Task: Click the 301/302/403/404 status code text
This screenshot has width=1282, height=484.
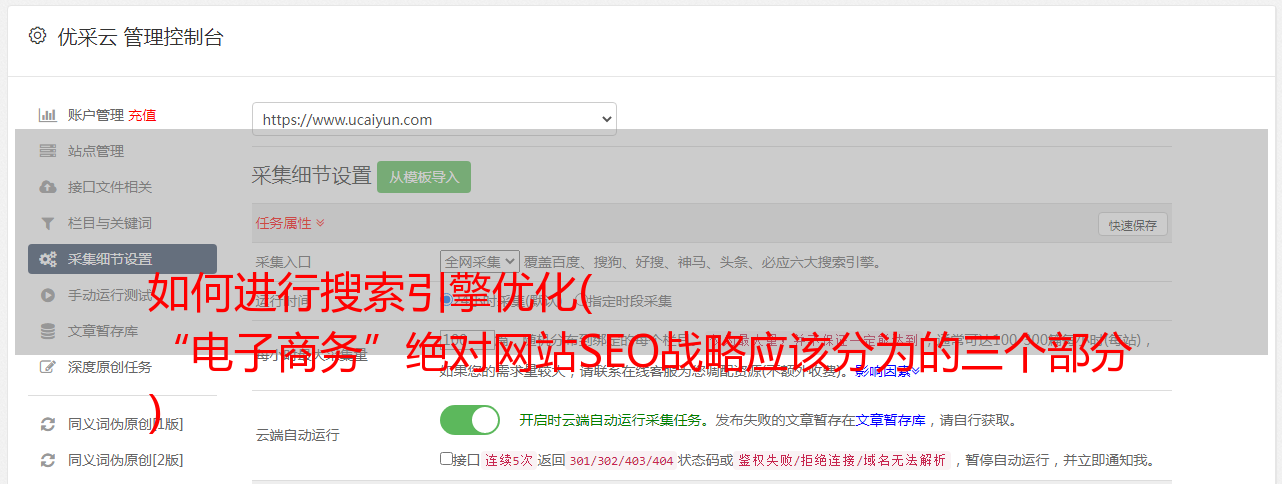Action: [x=620, y=460]
